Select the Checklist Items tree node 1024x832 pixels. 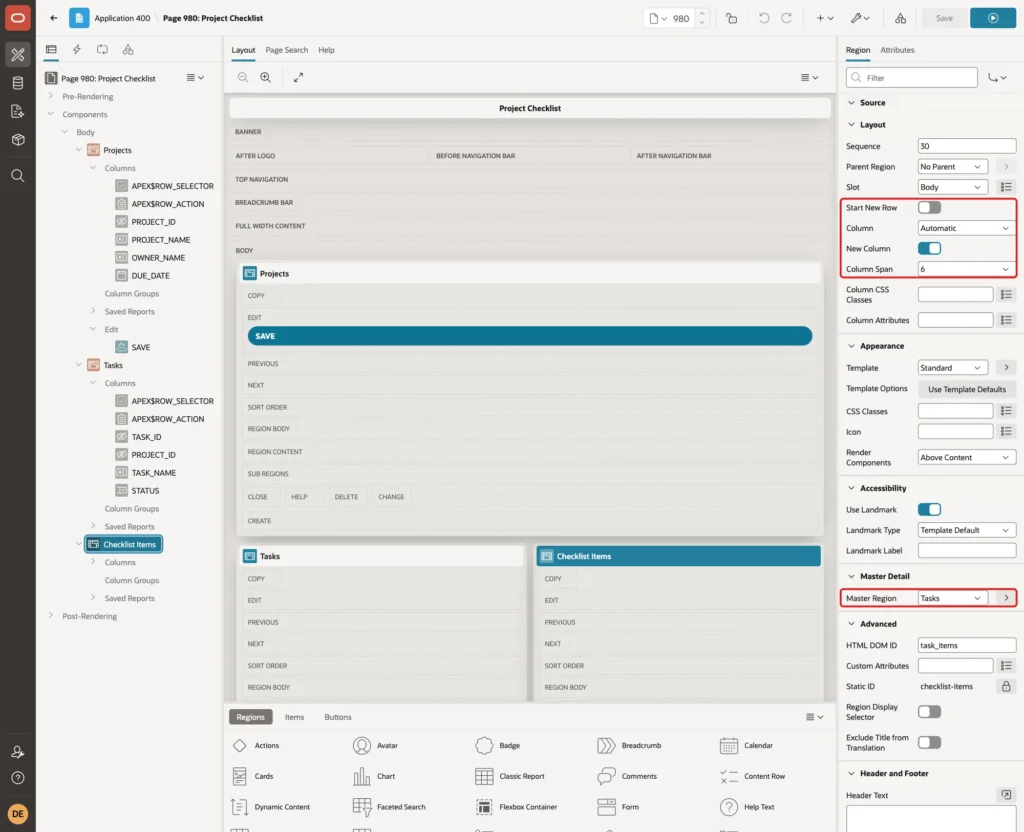point(123,545)
